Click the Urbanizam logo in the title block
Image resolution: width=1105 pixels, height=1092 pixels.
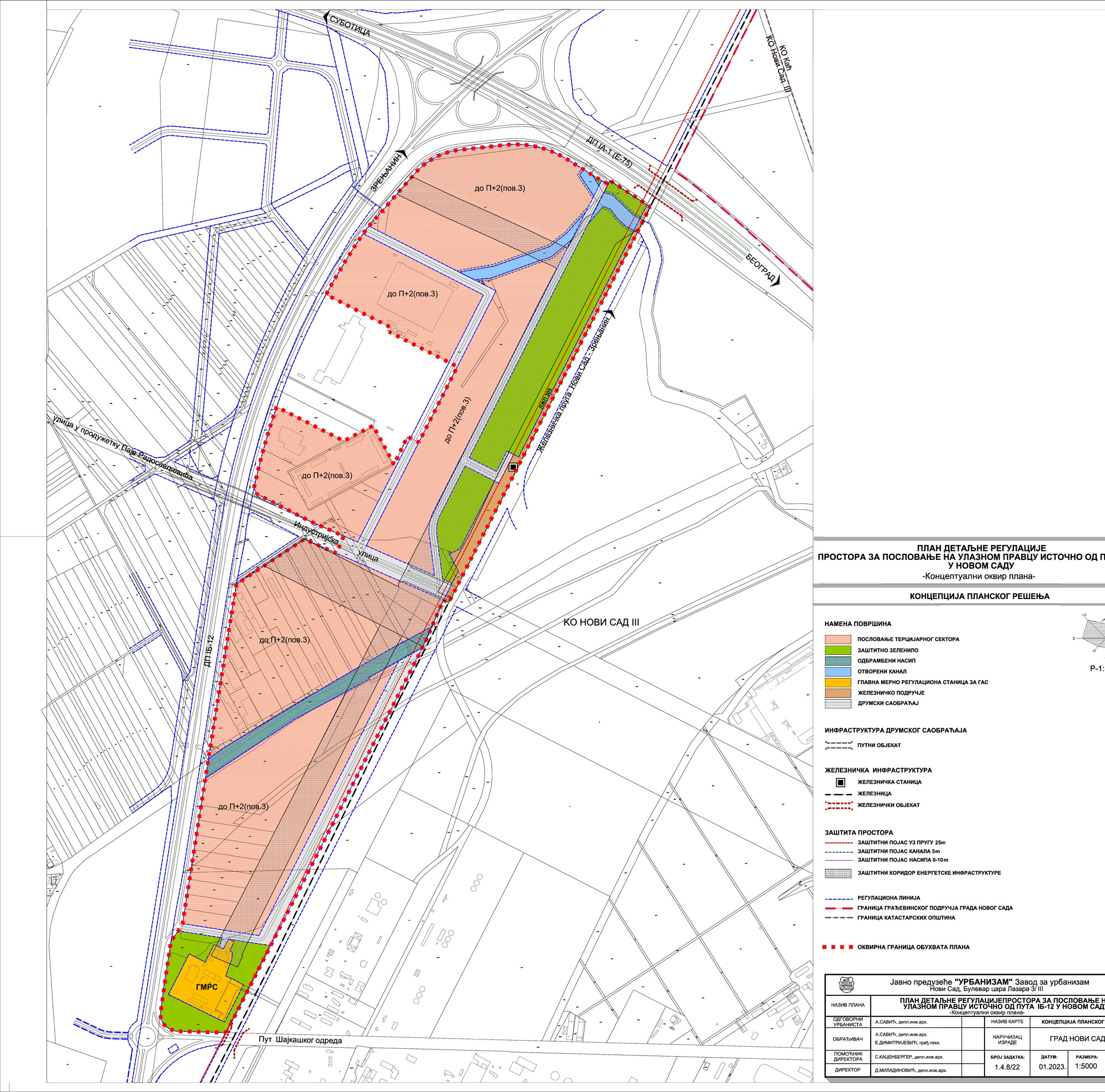tap(846, 984)
